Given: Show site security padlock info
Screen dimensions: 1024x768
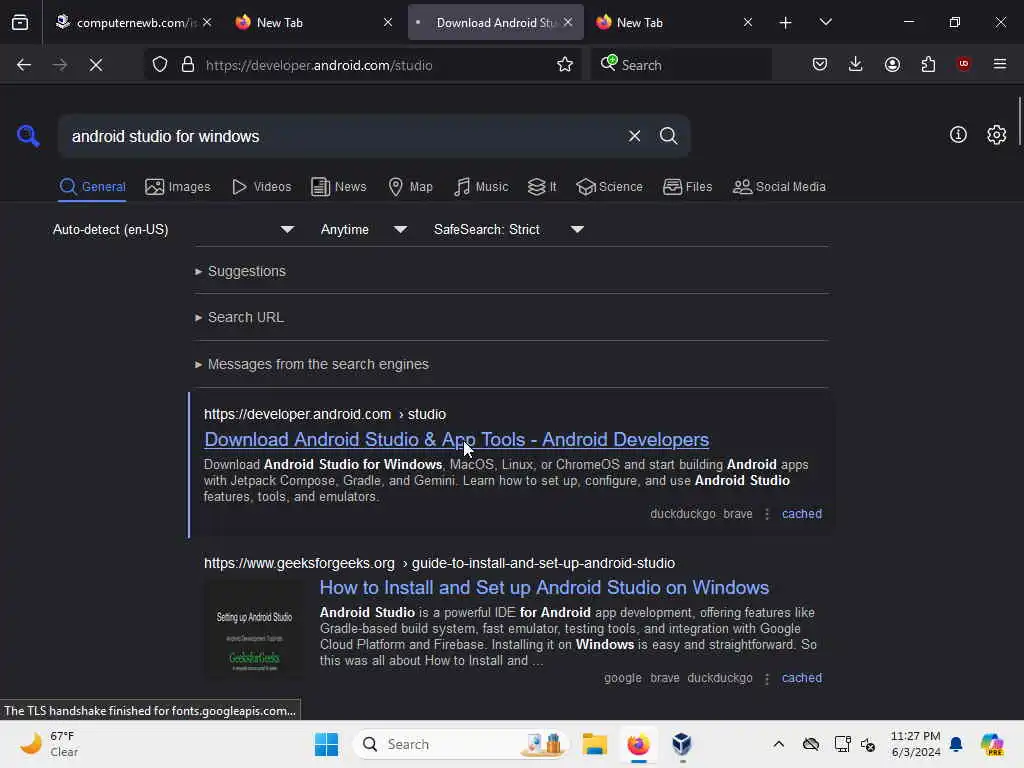Looking at the screenshot, I should click(x=188, y=65).
